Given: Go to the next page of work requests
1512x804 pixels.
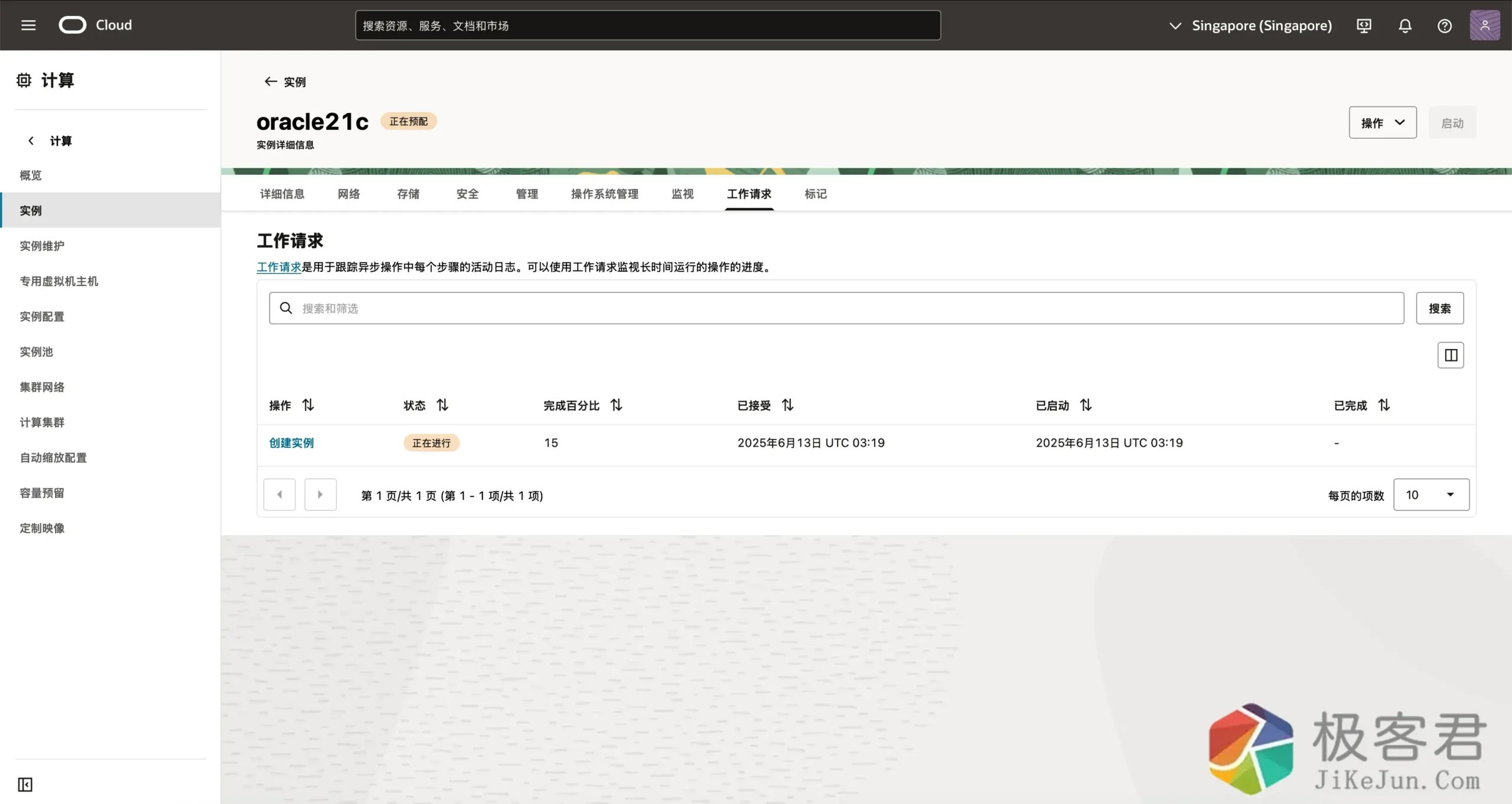Looking at the screenshot, I should point(320,494).
